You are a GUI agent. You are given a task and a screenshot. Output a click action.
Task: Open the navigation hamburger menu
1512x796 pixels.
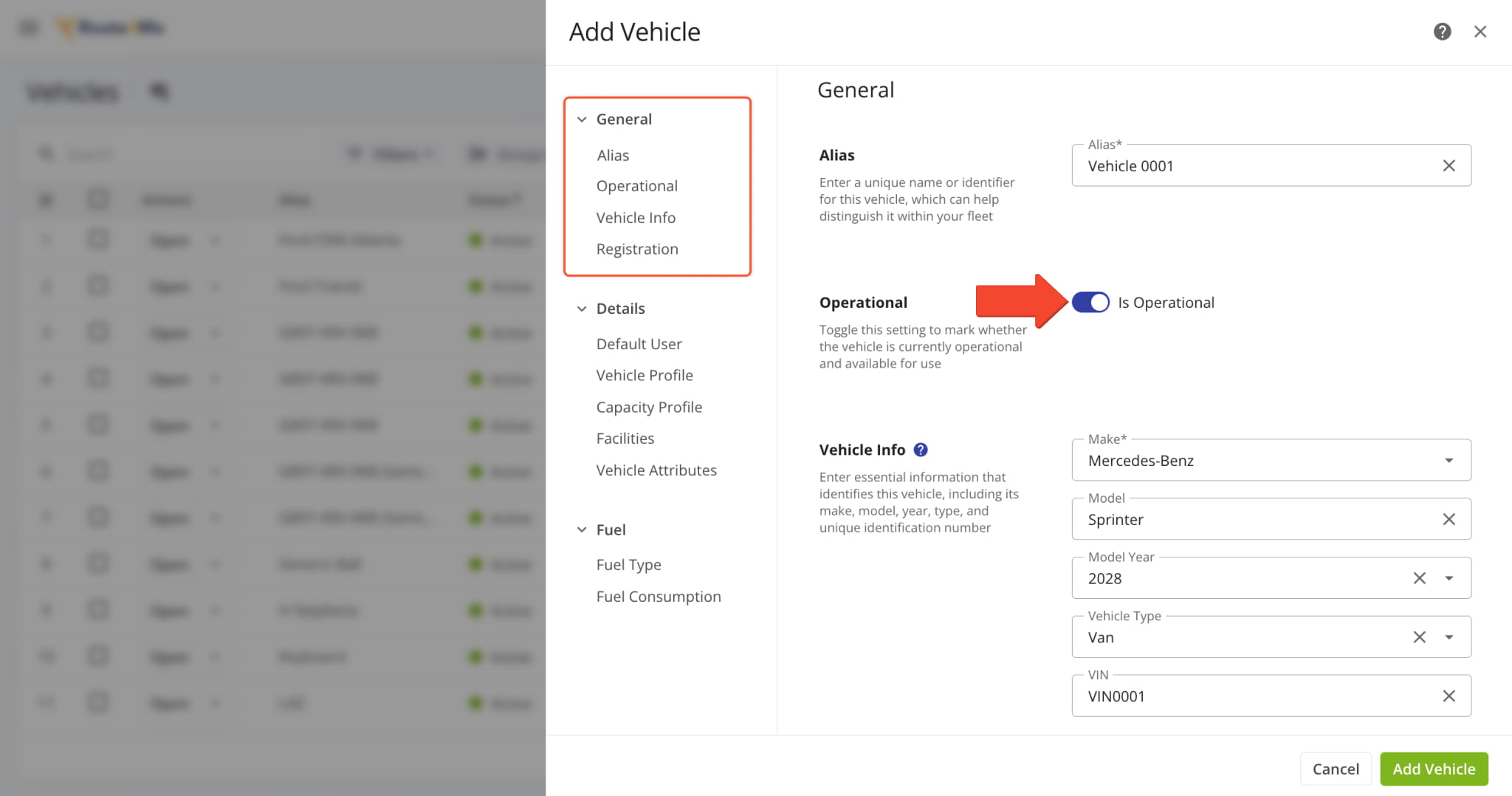pyautogui.click(x=28, y=27)
